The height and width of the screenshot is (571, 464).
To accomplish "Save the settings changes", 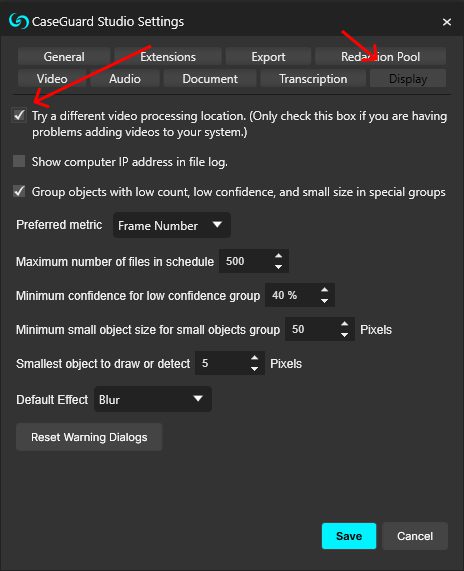I will [349, 536].
